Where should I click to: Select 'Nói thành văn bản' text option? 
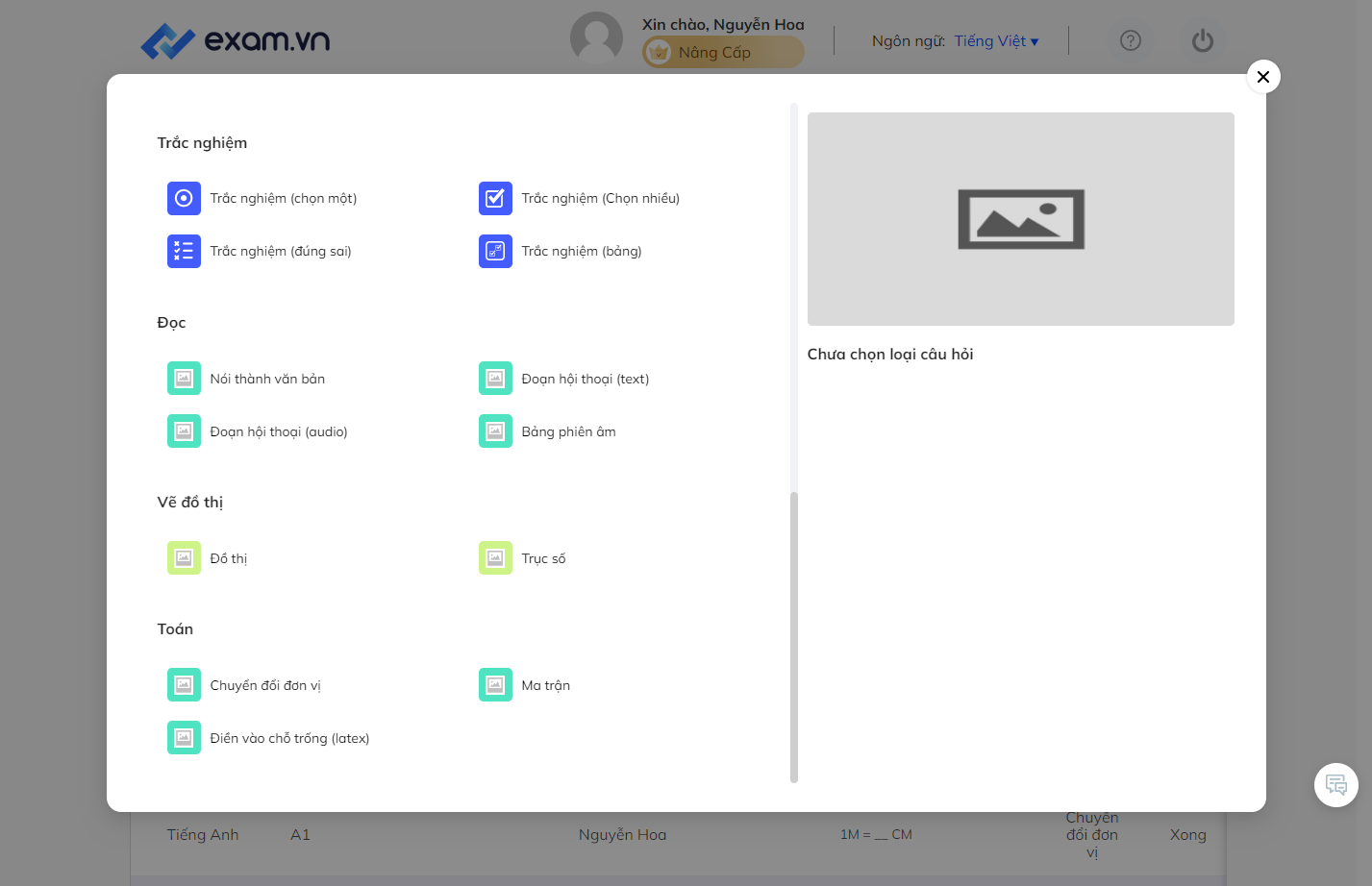267,379
